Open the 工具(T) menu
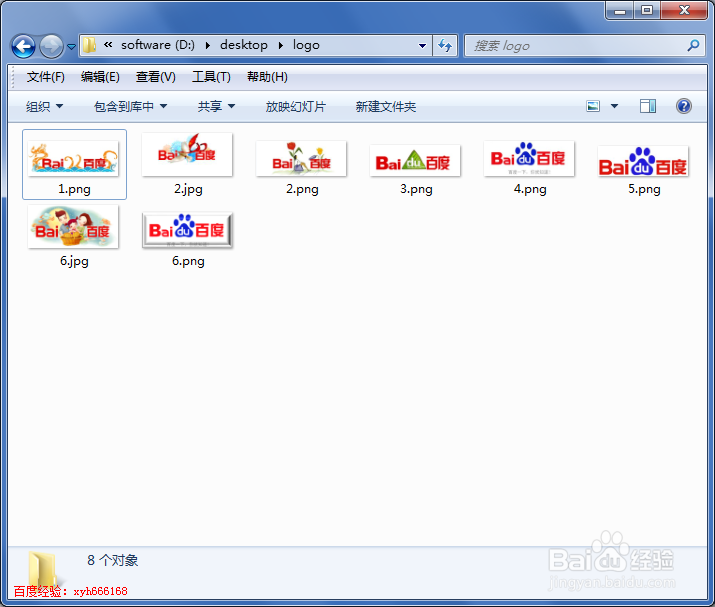This screenshot has height=607, width=715. 211,77
